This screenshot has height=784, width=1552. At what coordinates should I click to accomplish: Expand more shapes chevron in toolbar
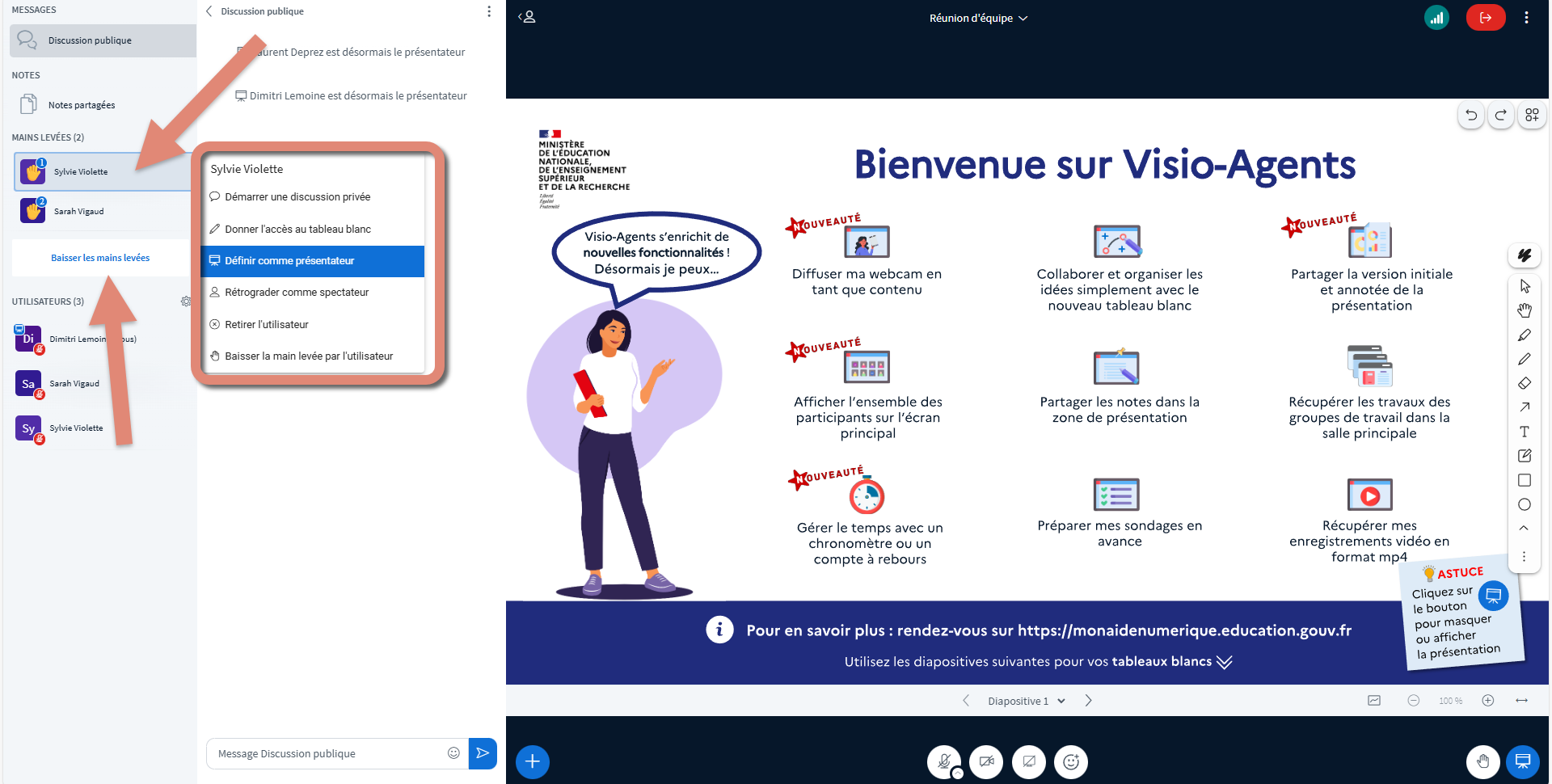(x=1525, y=528)
